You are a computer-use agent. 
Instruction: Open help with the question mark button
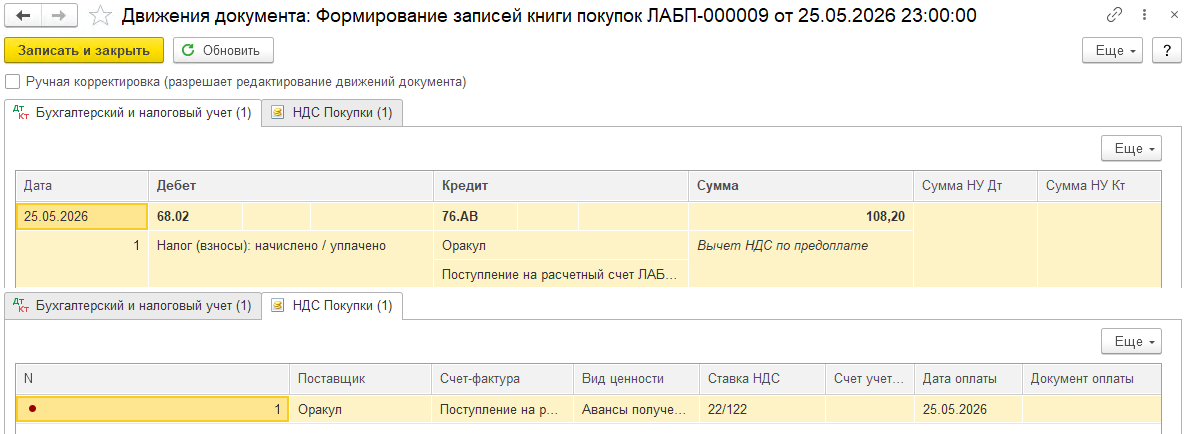pos(1166,51)
